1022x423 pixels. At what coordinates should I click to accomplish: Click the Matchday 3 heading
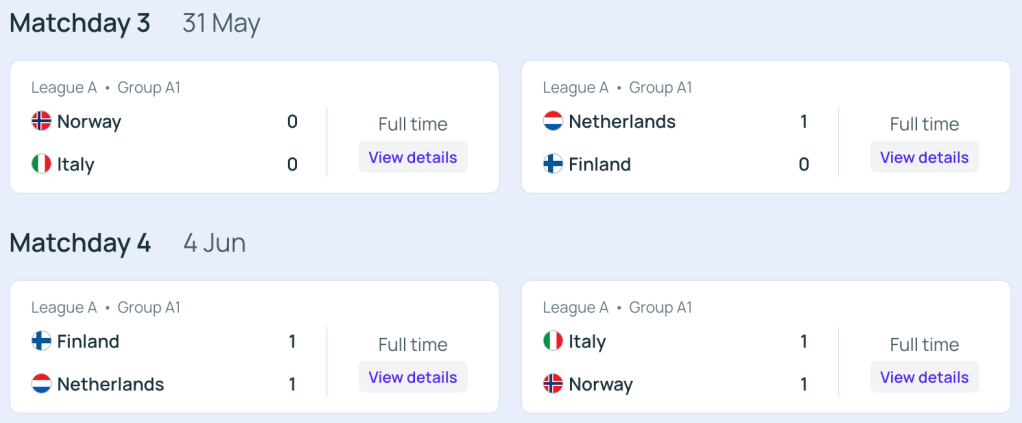pyautogui.click(x=80, y=23)
